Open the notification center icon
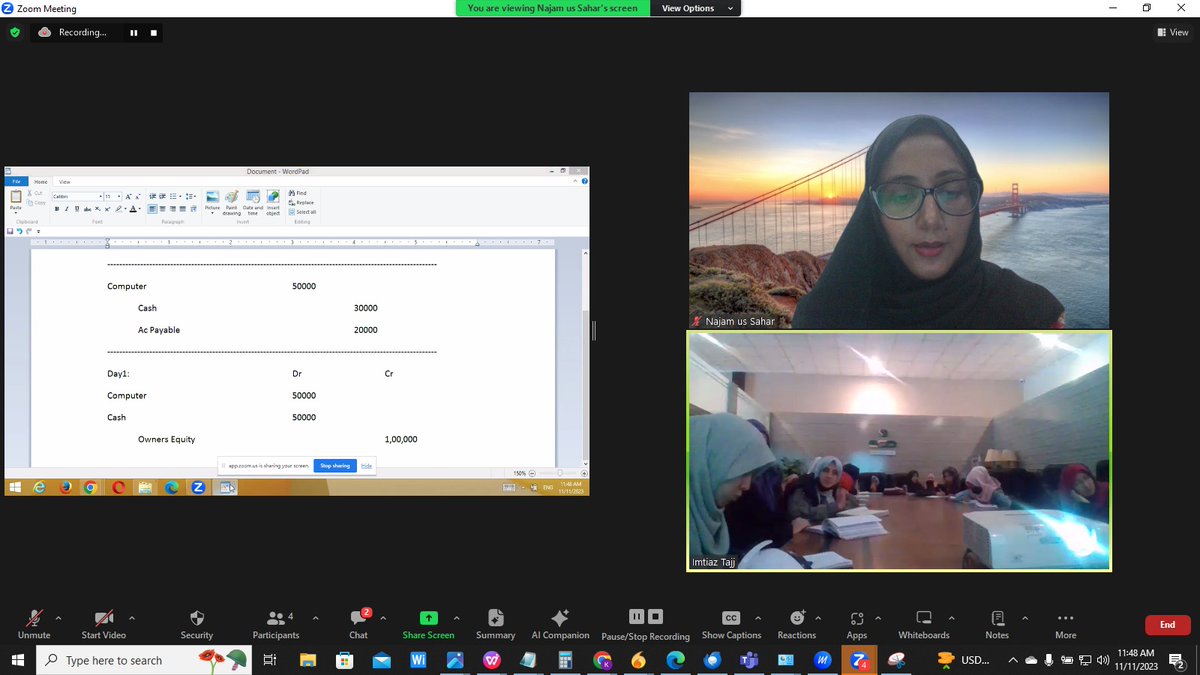This screenshot has height=675, width=1200. point(1176,660)
